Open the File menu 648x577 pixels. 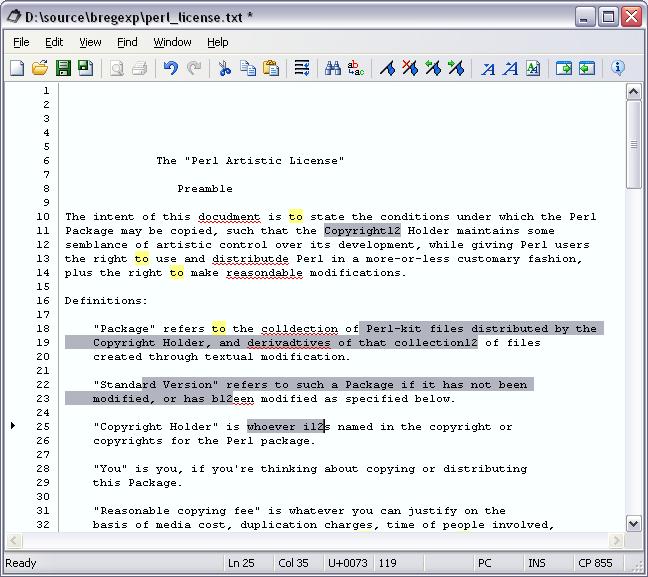(x=21, y=42)
